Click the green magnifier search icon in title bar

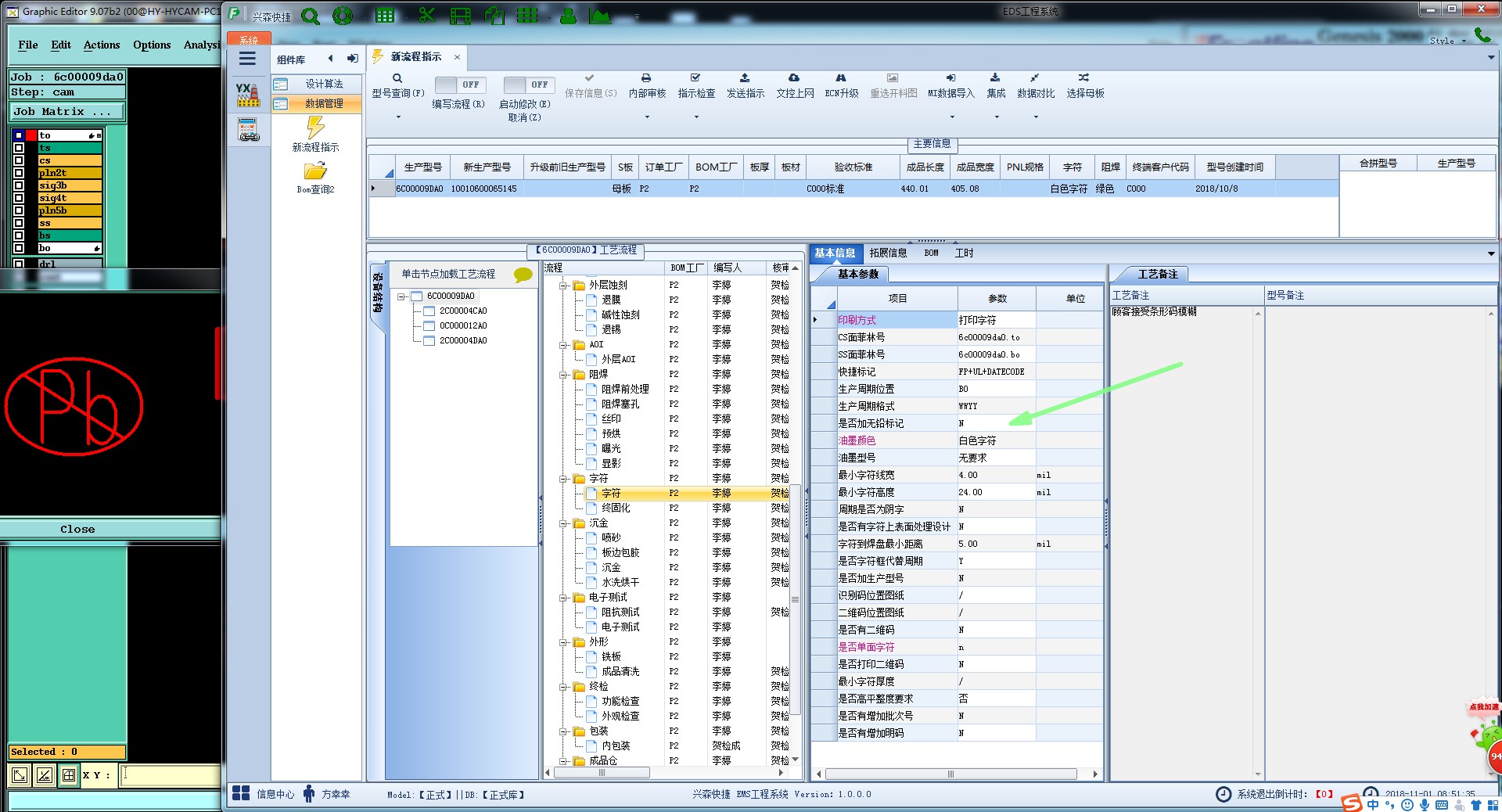pyautogui.click(x=310, y=16)
